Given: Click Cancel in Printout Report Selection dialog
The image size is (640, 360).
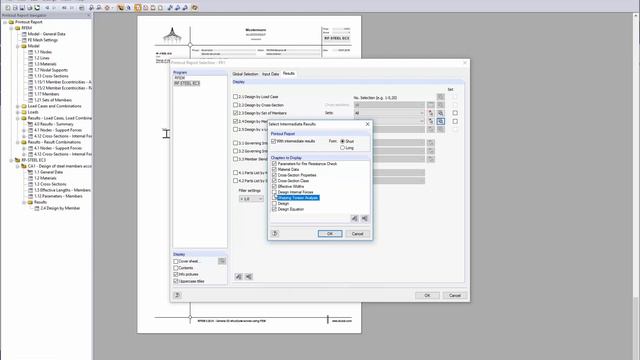Looking at the screenshot, I should tap(455, 296).
